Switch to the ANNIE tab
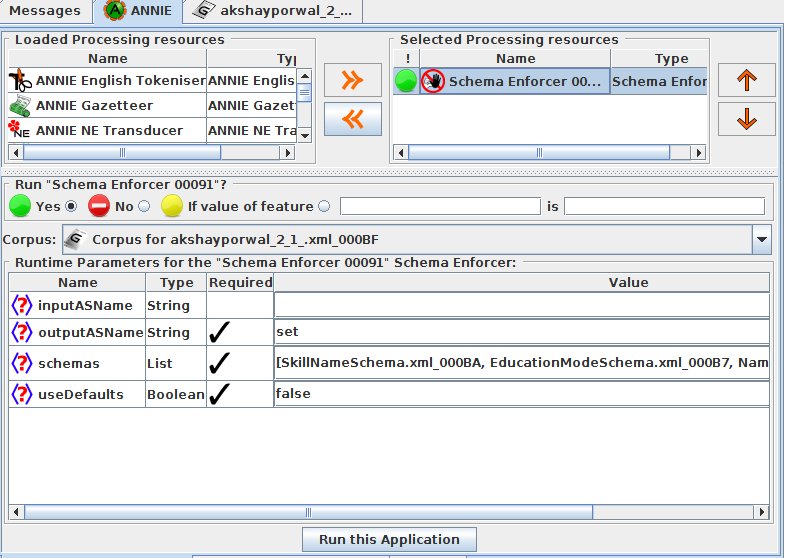 138,11
